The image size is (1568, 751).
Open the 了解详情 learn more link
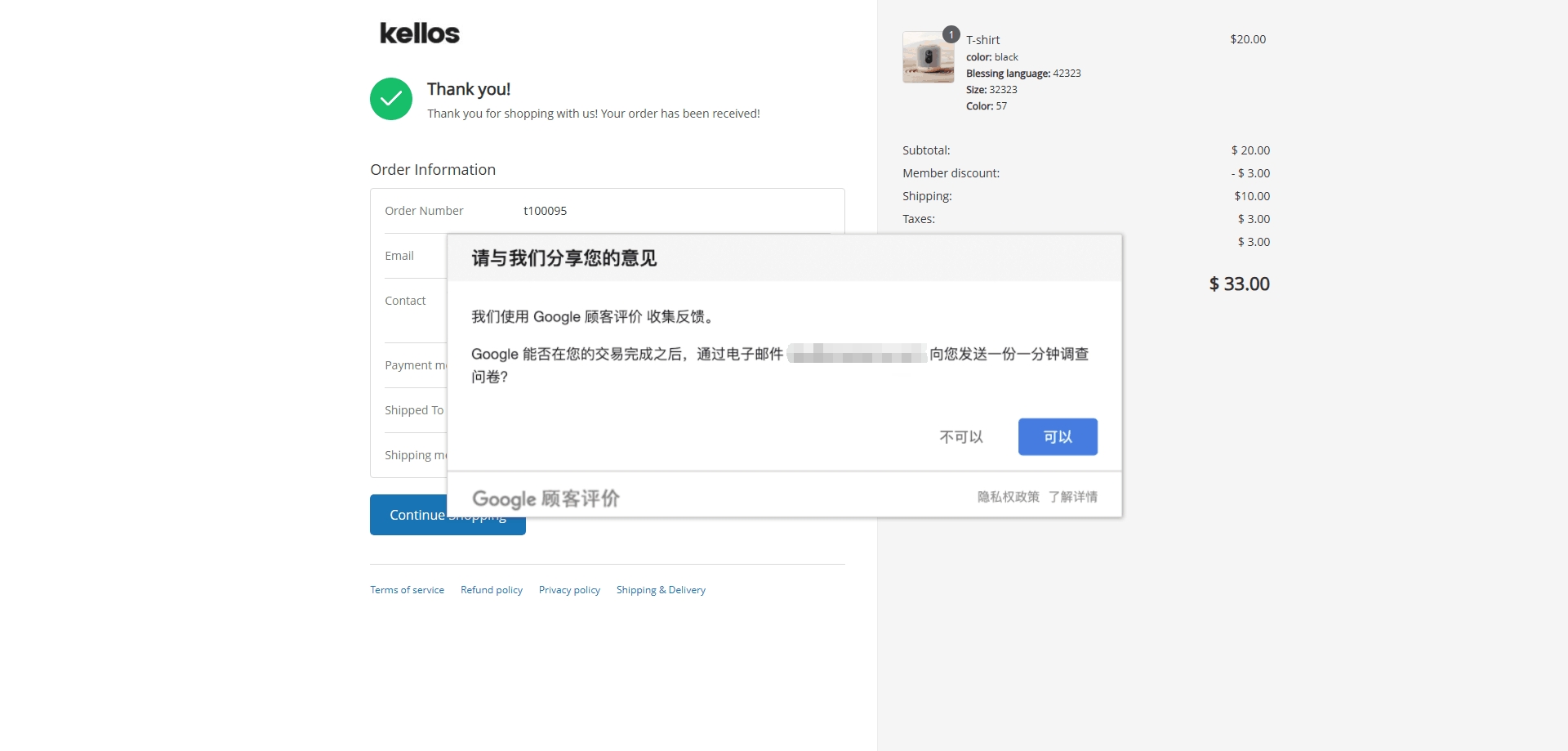tap(1073, 497)
